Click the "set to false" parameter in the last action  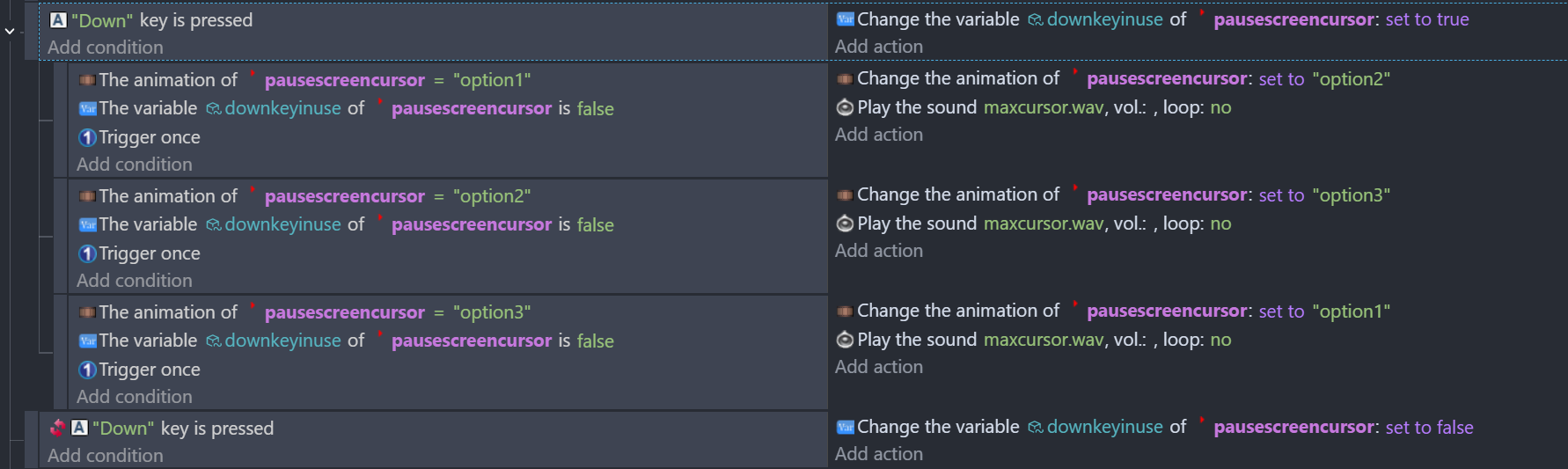tap(1429, 428)
